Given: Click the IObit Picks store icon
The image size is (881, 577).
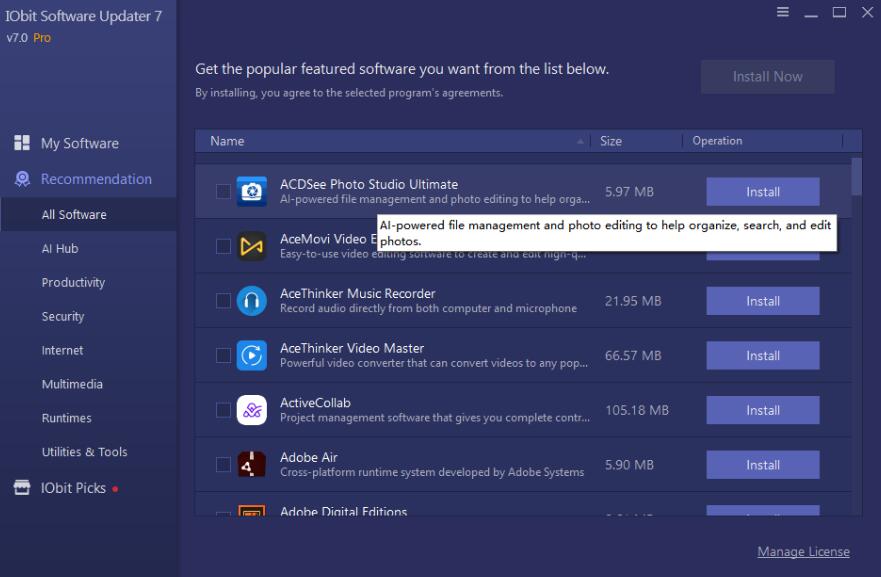Looking at the screenshot, I should coord(22,487).
